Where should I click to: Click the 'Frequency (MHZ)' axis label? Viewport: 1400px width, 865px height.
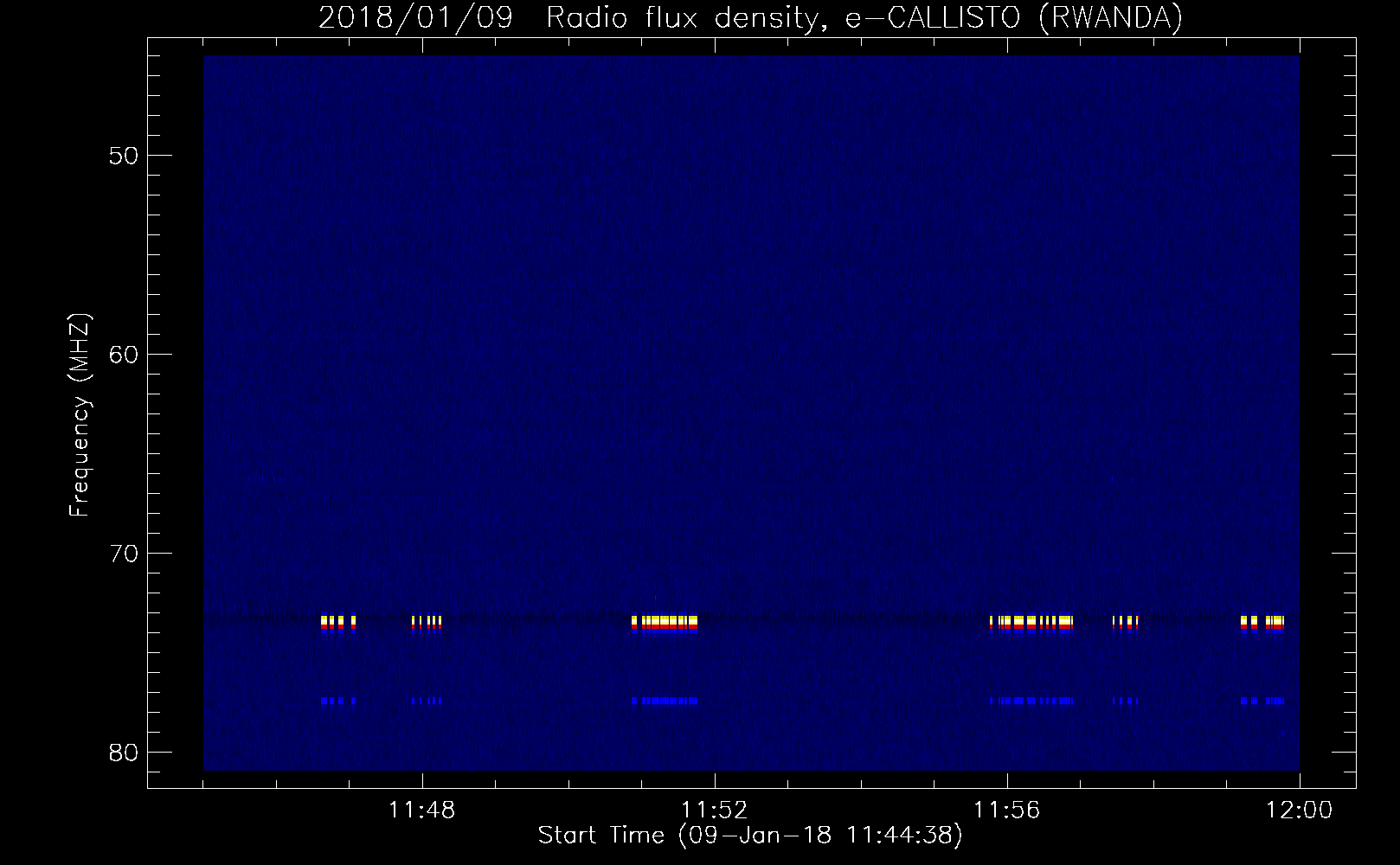(80, 415)
